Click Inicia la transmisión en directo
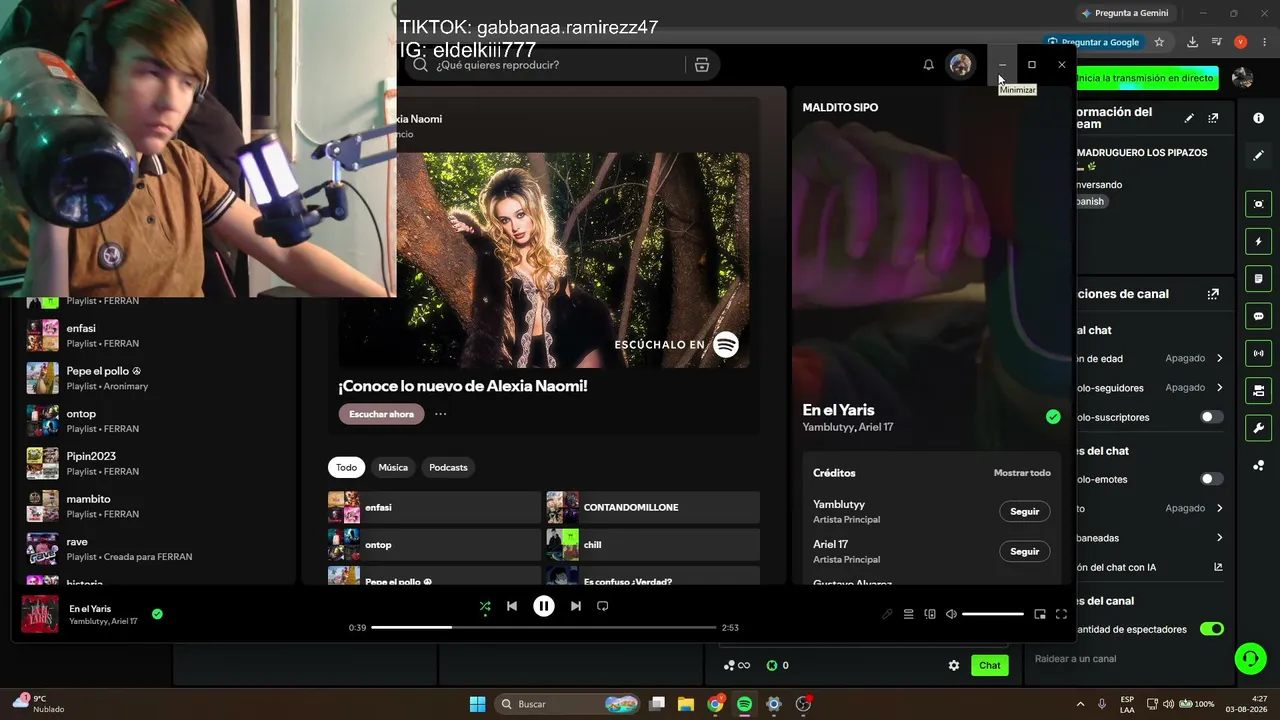 (x=1145, y=78)
